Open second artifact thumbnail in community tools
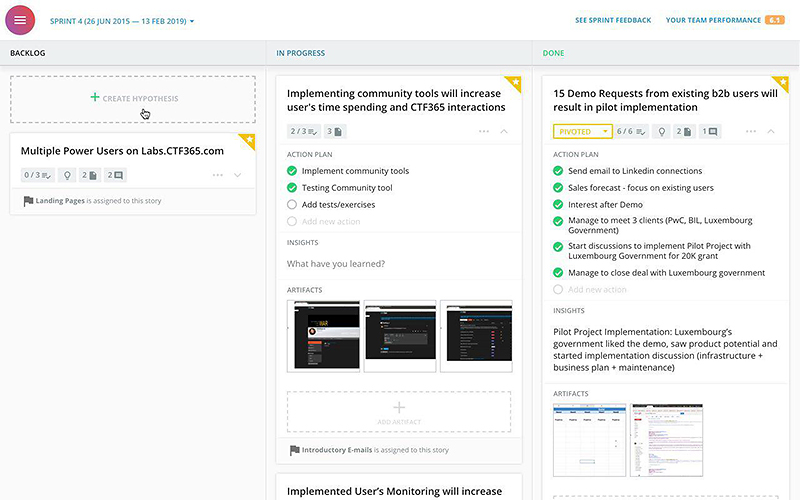This screenshot has width=800, height=500. (x=400, y=336)
